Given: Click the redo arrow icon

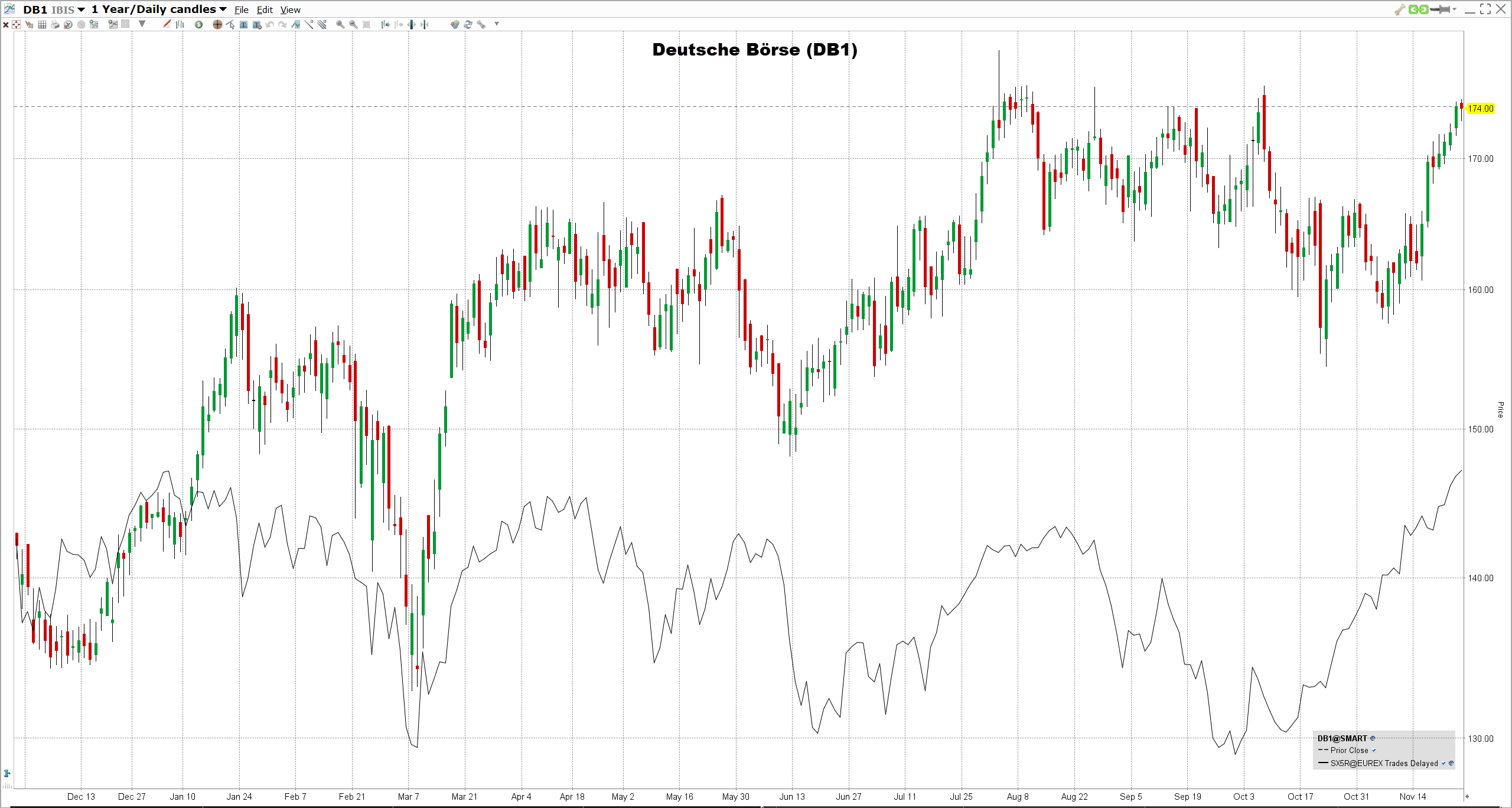Looking at the screenshot, I should click(282, 24).
